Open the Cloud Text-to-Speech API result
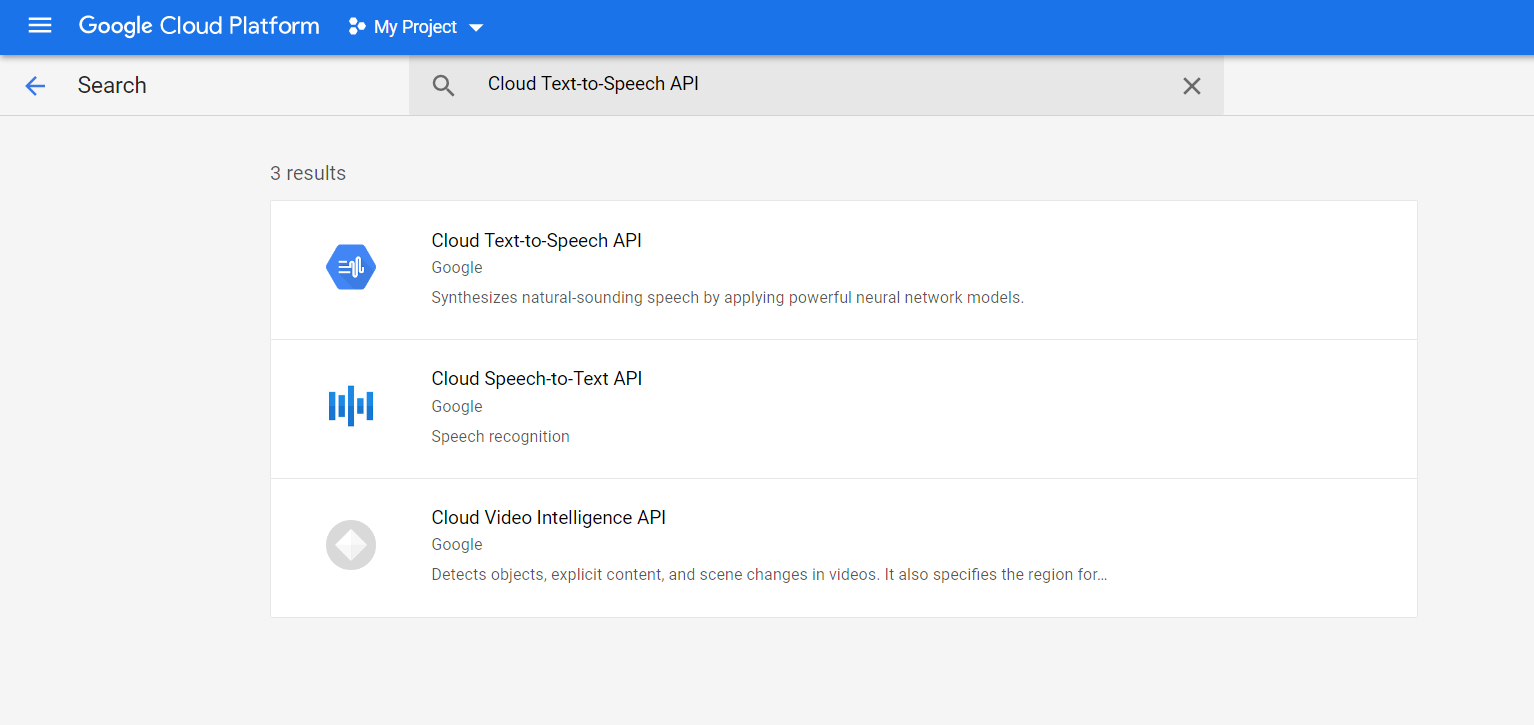The width and height of the screenshot is (1534, 725). (843, 270)
